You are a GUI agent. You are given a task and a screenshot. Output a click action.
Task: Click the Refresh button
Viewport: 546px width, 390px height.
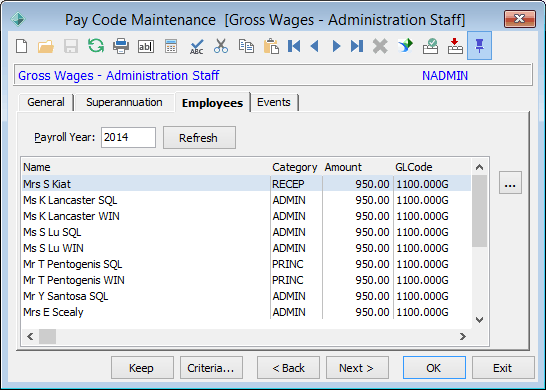(x=200, y=138)
